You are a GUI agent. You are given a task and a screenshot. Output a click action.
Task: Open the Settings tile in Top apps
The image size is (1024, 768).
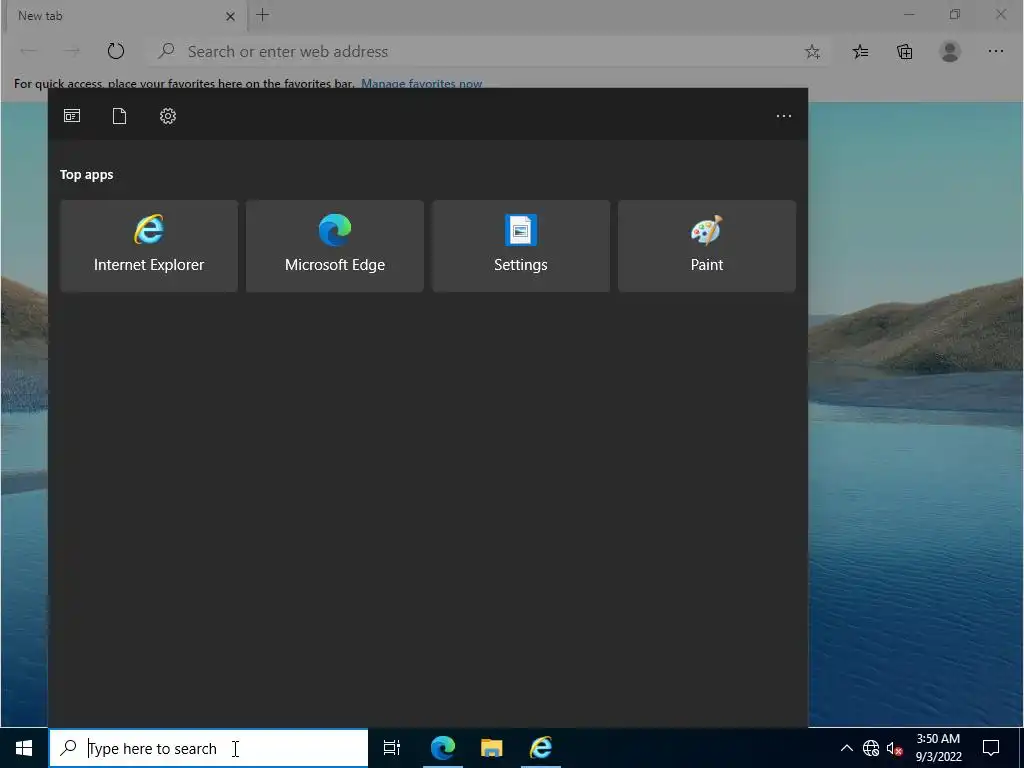coord(520,246)
